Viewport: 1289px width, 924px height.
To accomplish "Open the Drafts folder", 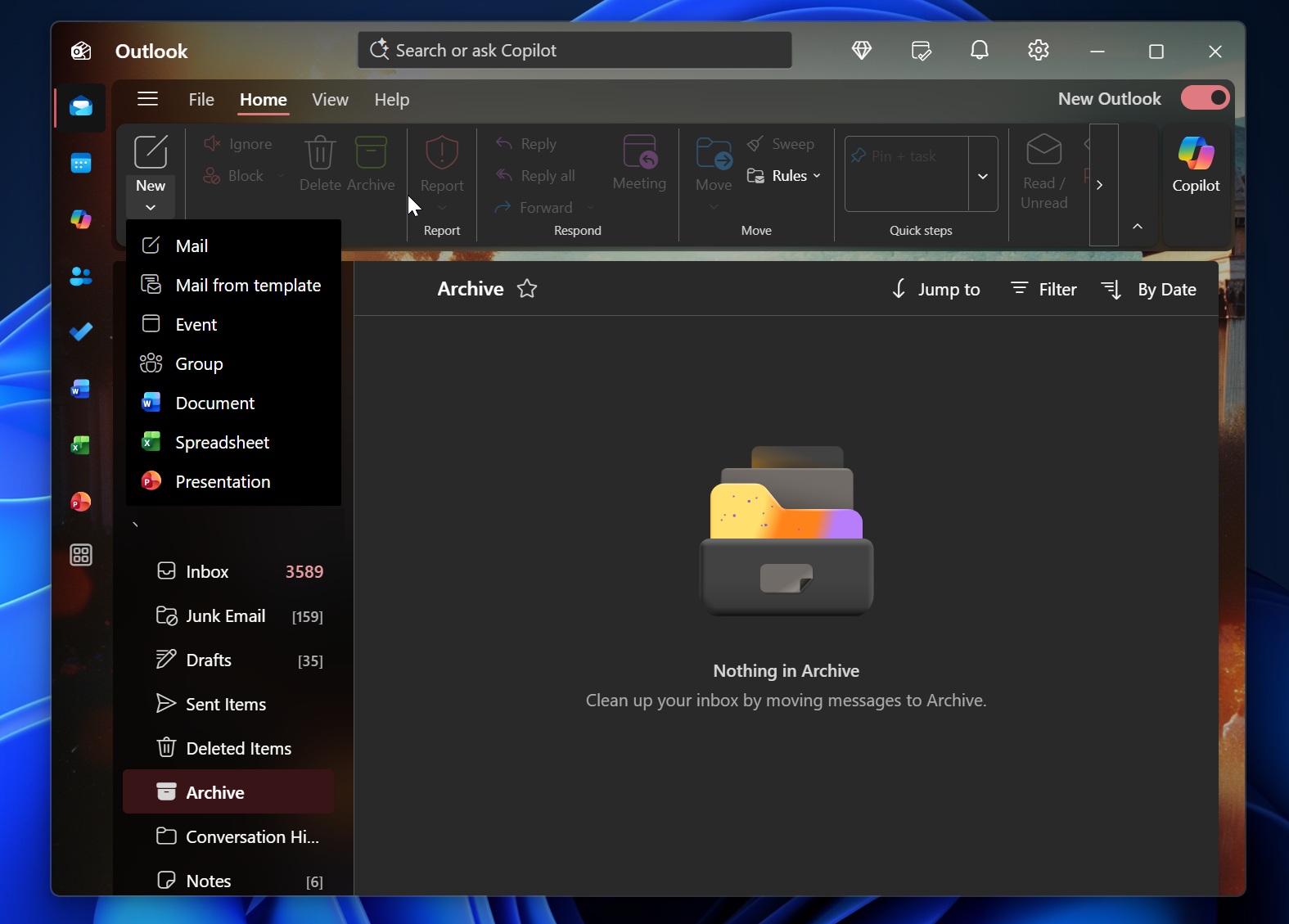I will coord(229,660).
